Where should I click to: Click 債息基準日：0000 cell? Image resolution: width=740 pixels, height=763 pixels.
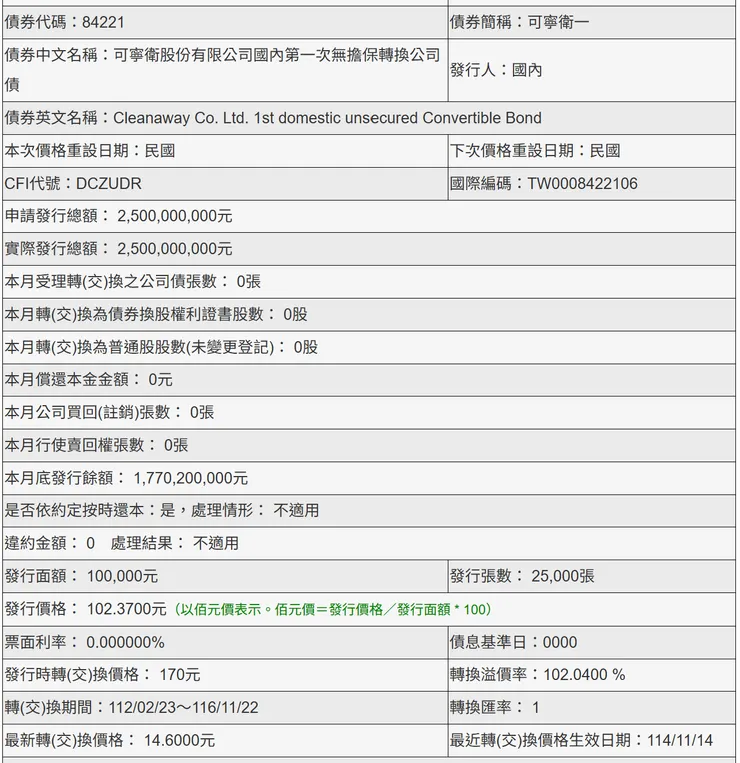pyautogui.click(x=591, y=642)
